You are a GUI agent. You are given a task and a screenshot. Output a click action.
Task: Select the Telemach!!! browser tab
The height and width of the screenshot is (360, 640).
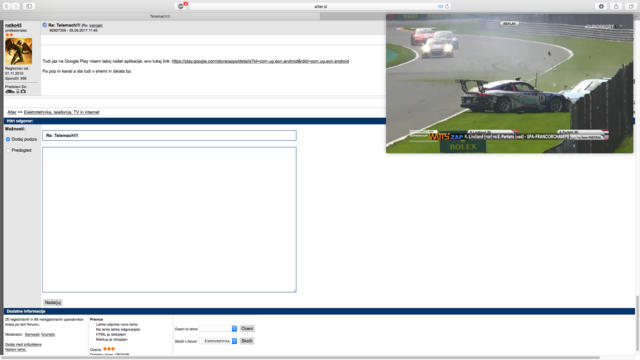click(x=160, y=16)
